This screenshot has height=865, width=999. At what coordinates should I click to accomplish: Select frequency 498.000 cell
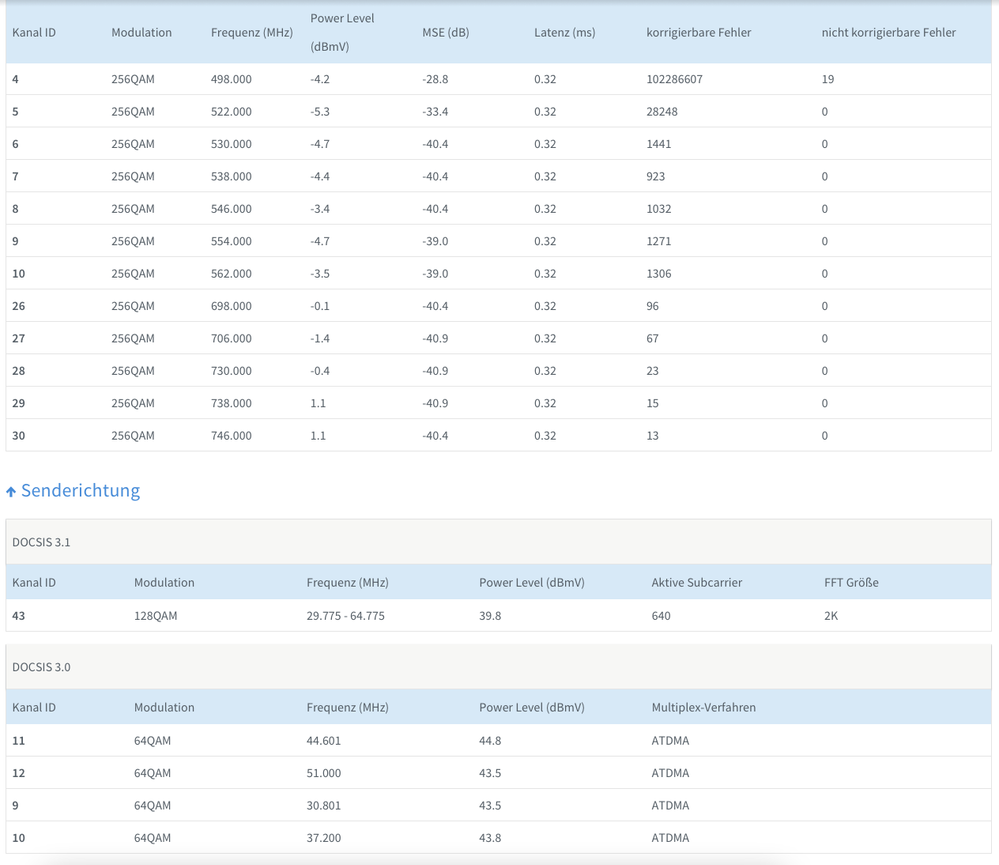click(x=231, y=79)
